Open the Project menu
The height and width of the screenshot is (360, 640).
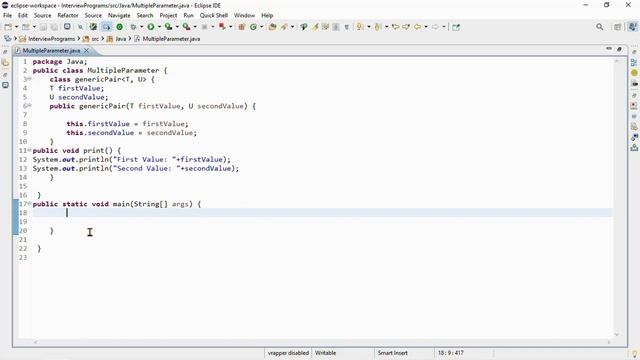(168, 15)
